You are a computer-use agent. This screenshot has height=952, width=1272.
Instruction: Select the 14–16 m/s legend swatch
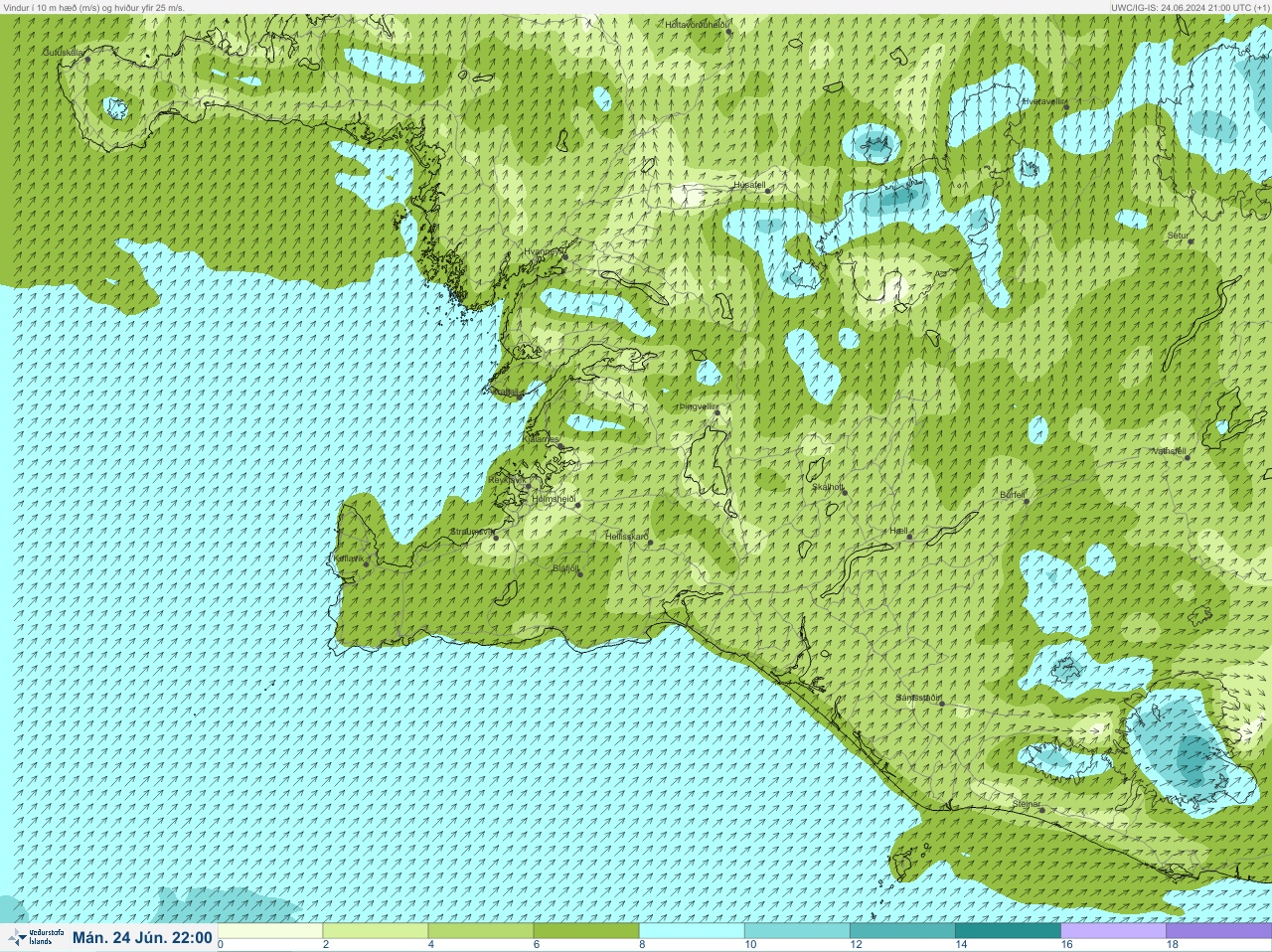pos(1008,932)
